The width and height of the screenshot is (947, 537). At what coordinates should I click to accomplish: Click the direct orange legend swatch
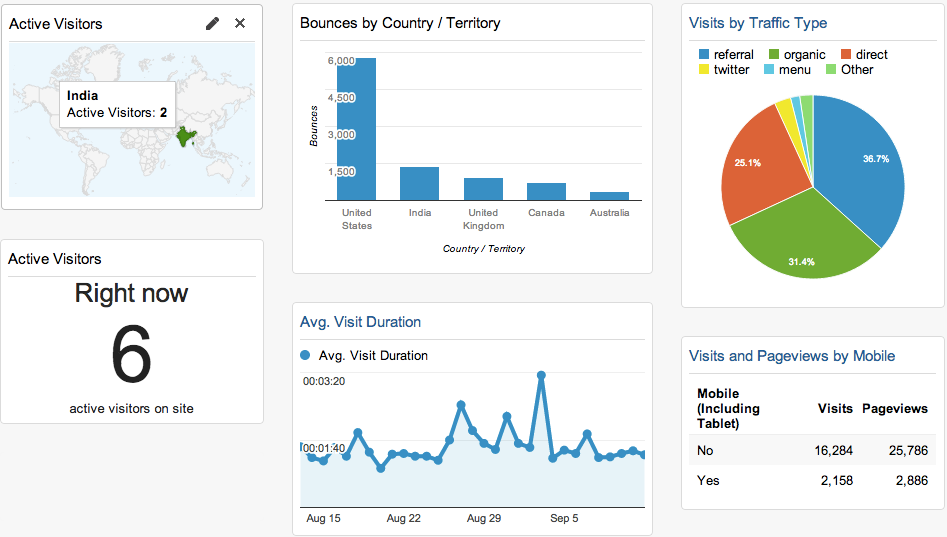pyautogui.click(x=846, y=54)
